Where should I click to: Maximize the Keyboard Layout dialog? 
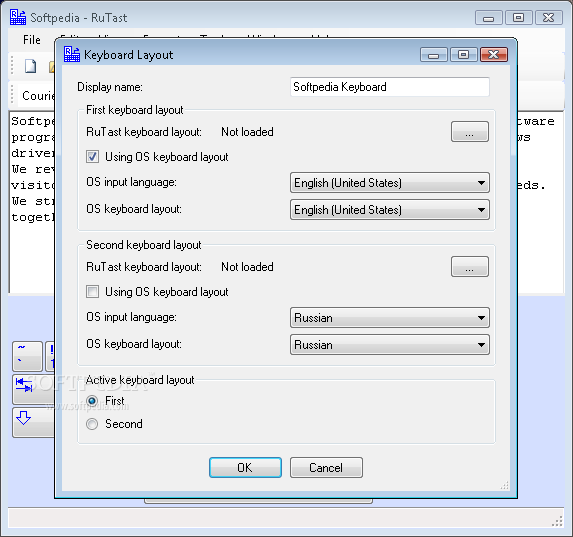pos(464,55)
